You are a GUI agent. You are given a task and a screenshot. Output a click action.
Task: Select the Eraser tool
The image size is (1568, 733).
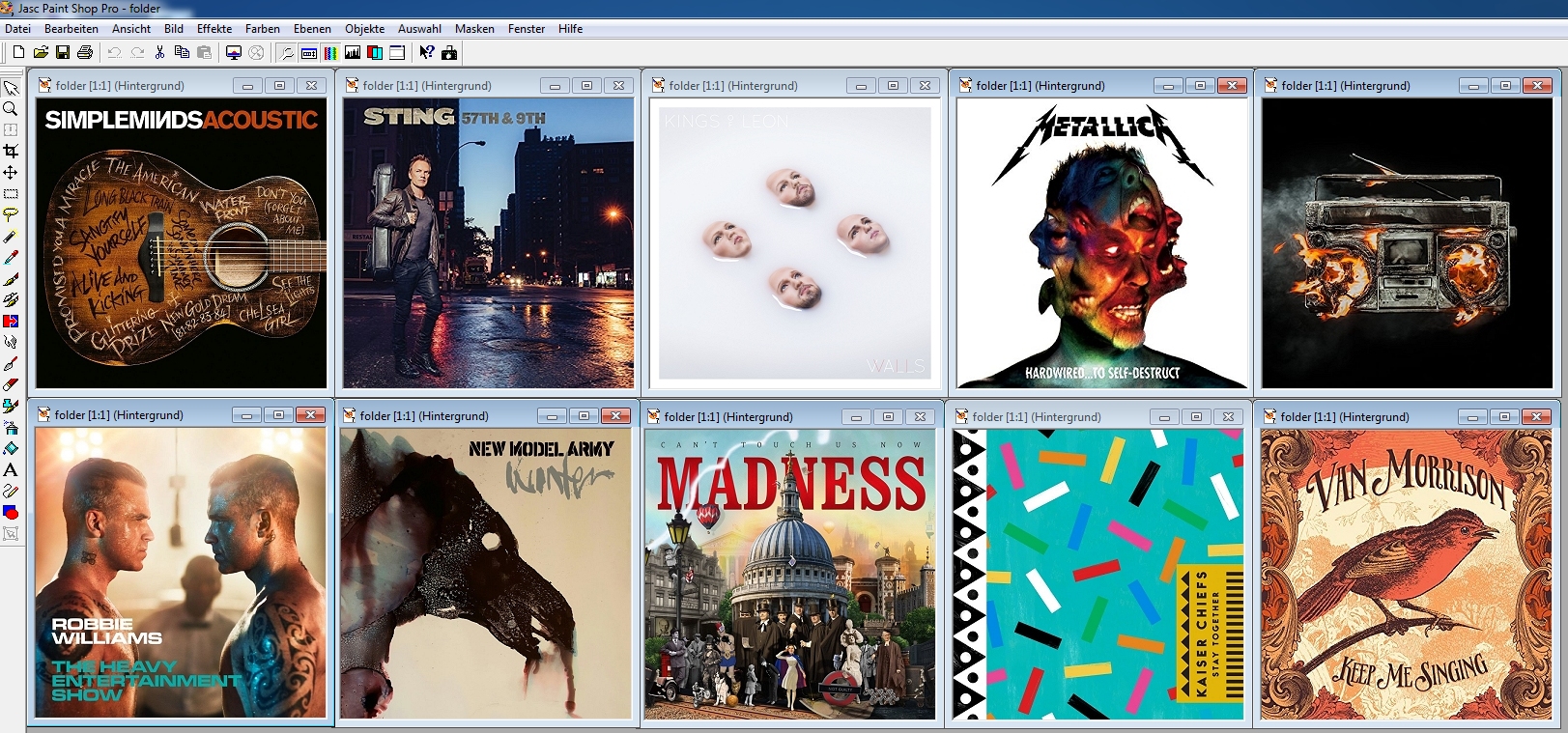11,385
